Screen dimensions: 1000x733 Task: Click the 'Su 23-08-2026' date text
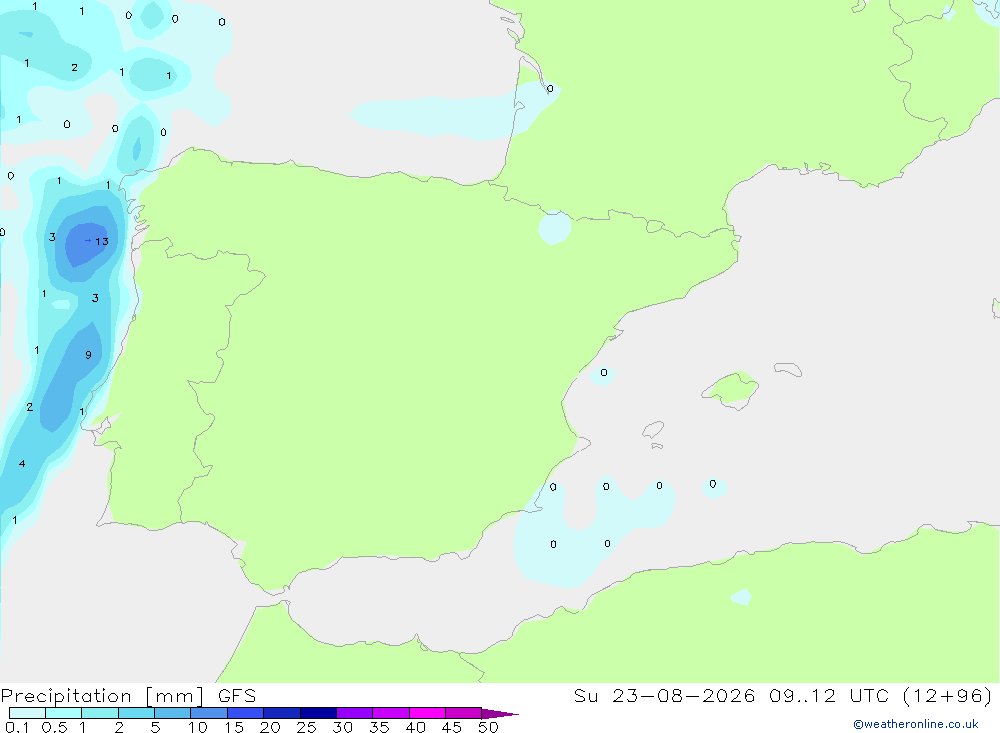pos(664,696)
